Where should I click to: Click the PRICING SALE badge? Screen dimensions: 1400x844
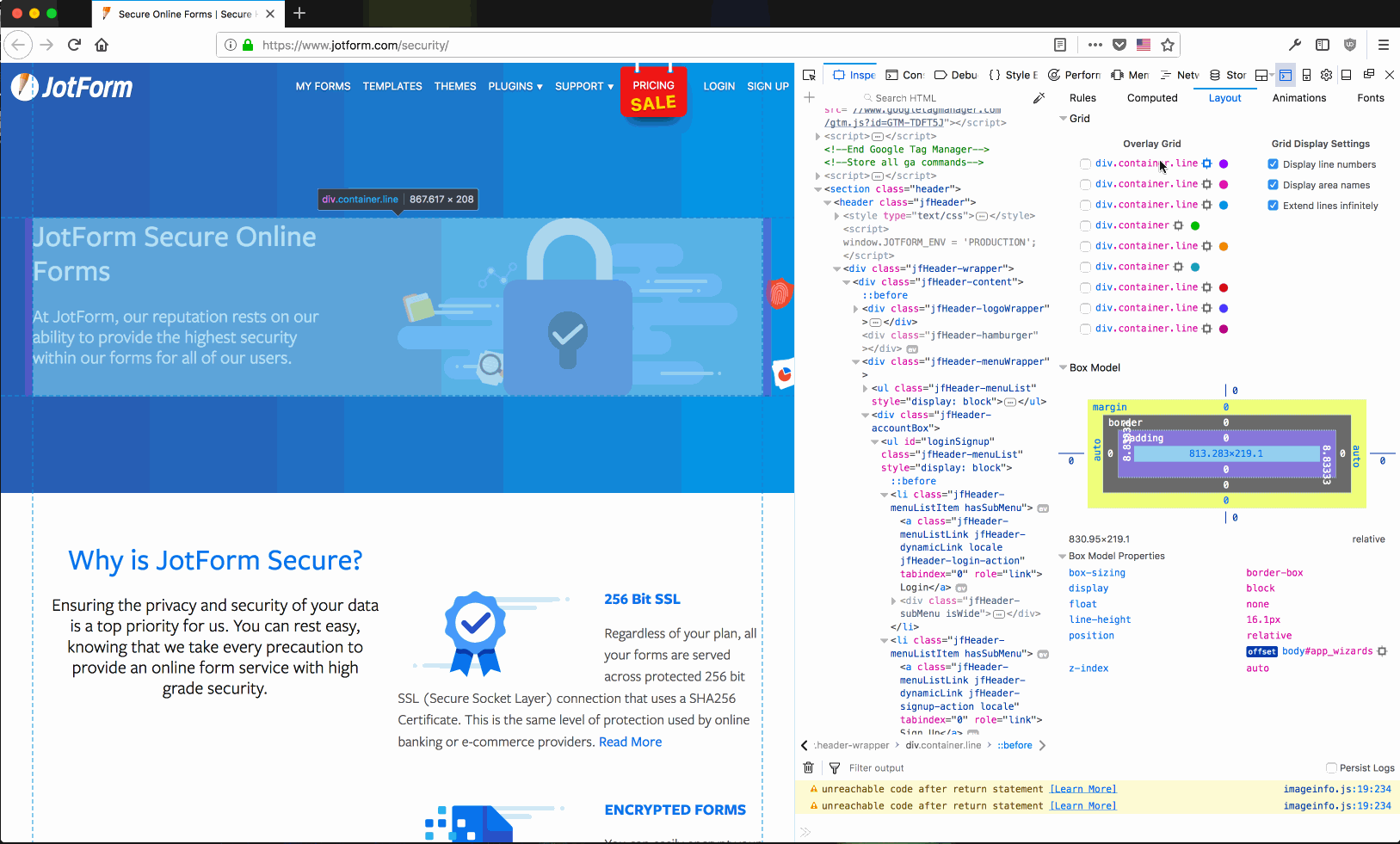(x=653, y=93)
